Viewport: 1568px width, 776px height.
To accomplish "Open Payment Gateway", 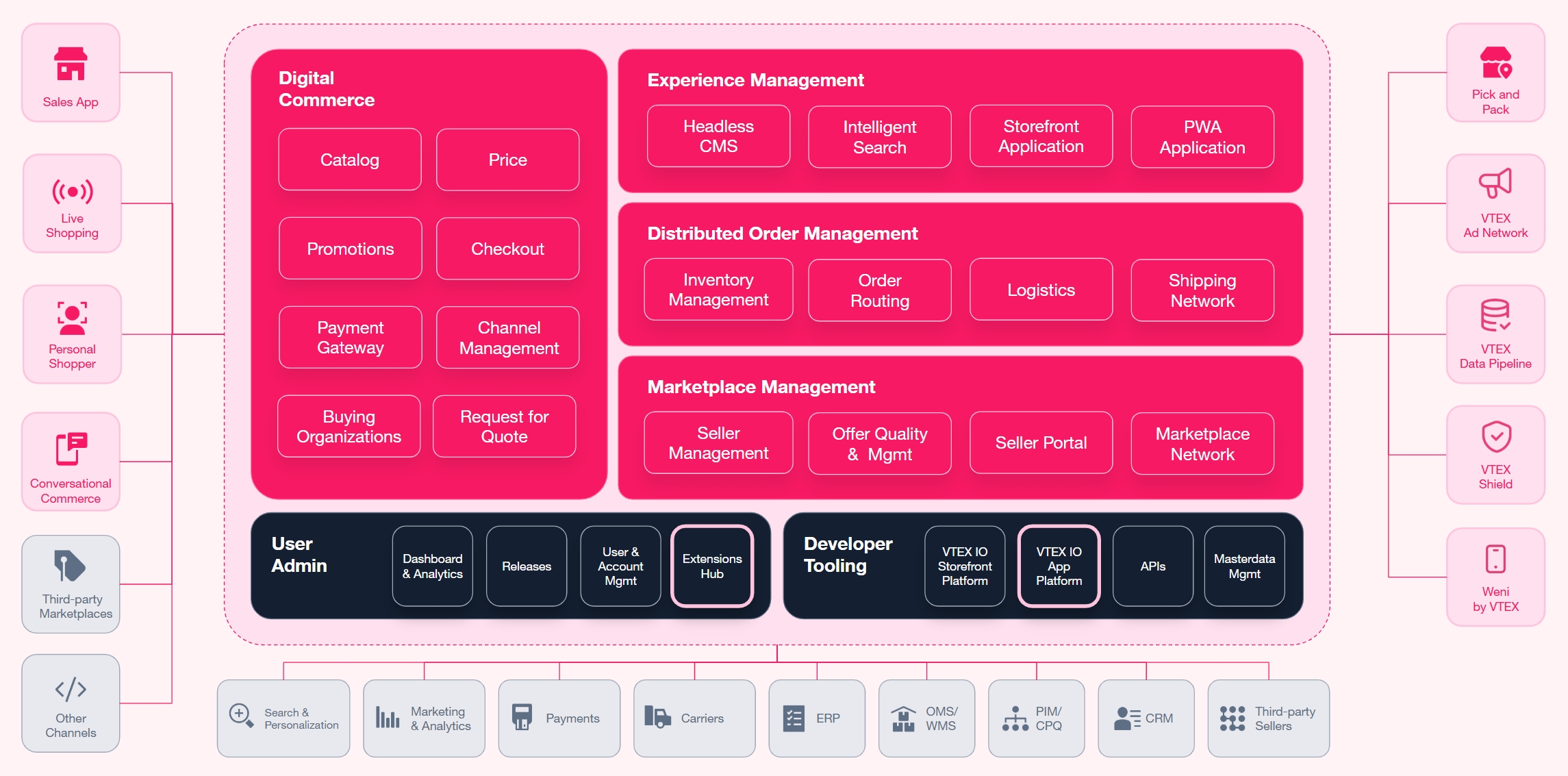I will pos(350,338).
